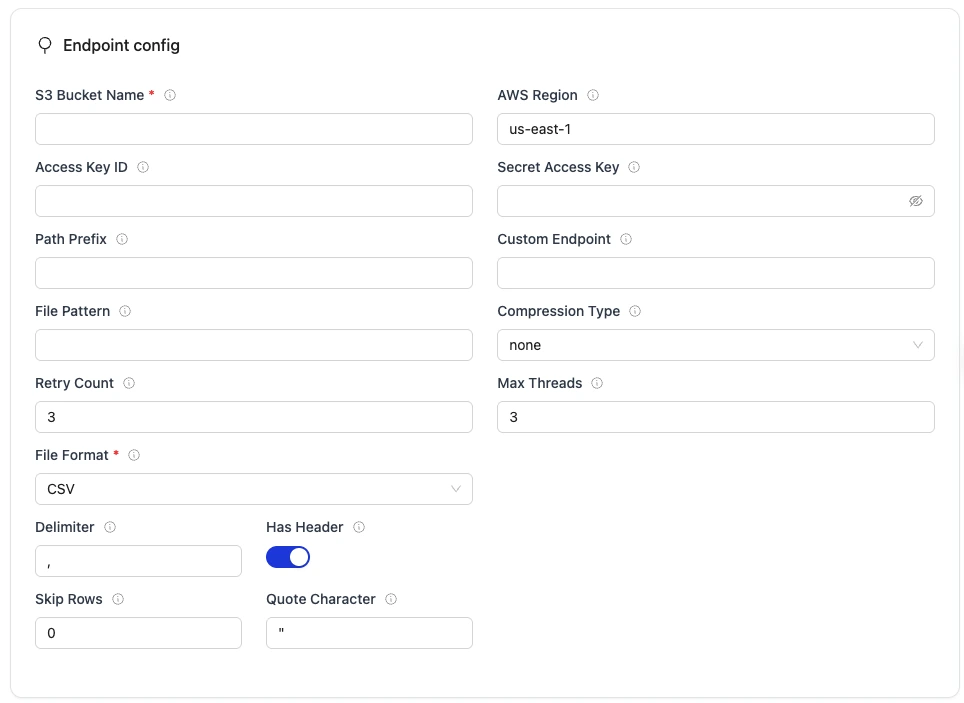This screenshot has width=964, height=703.
Task: Click the Compression Type info icon
Action: click(634, 311)
